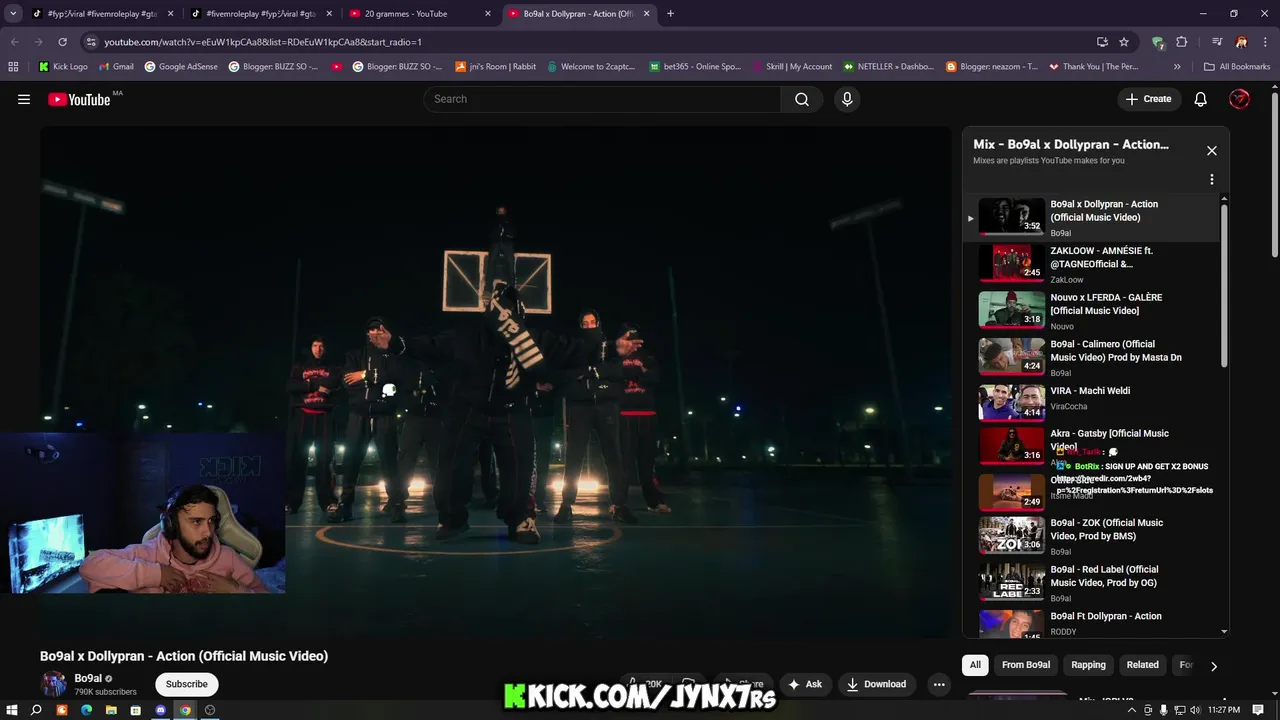Subscribe to Bo9al channel
Screen dimensions: 1280x720
[x=186, y=684]
